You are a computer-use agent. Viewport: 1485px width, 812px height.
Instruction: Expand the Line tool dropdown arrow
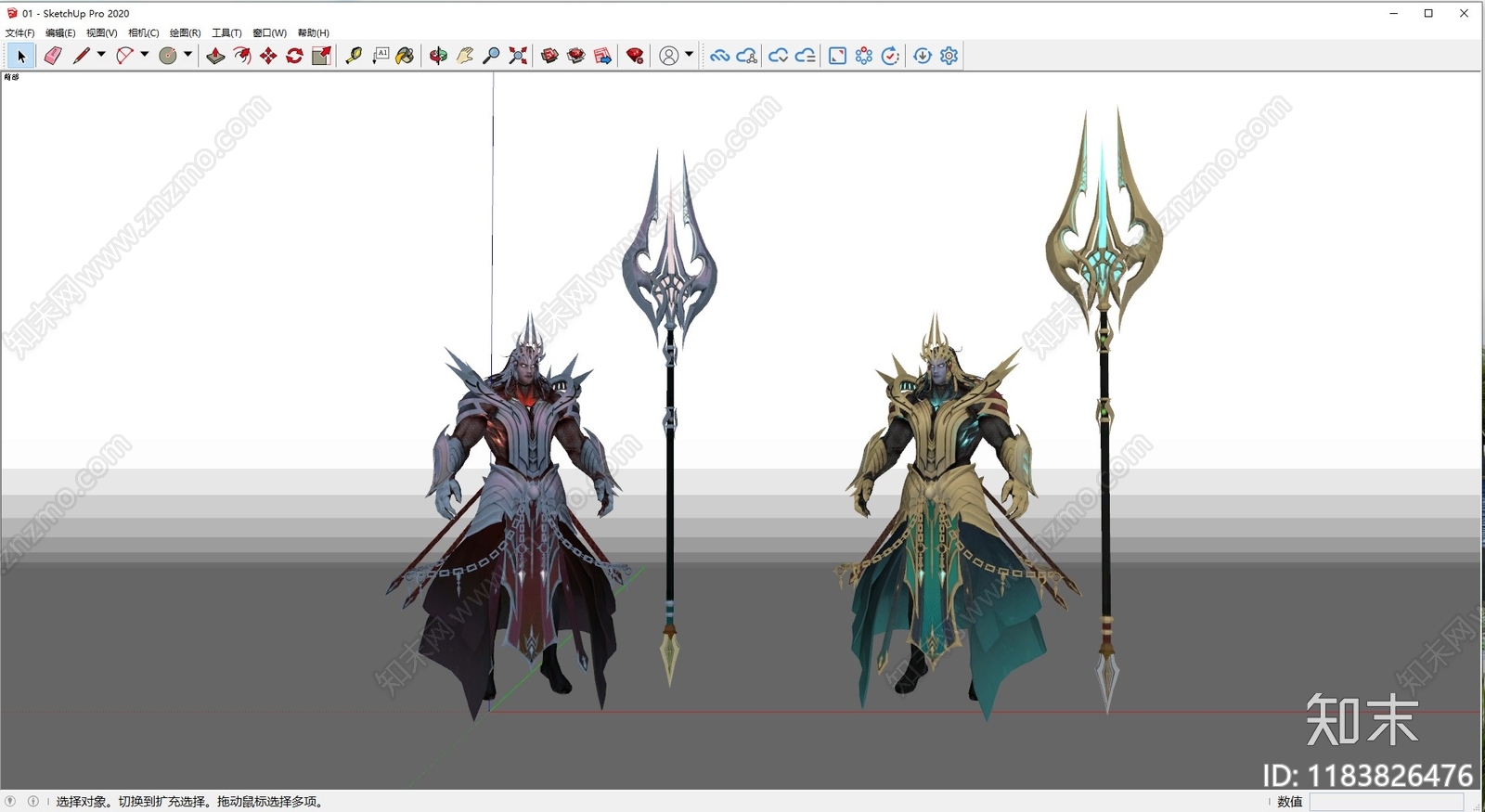[x=101, y=55]
